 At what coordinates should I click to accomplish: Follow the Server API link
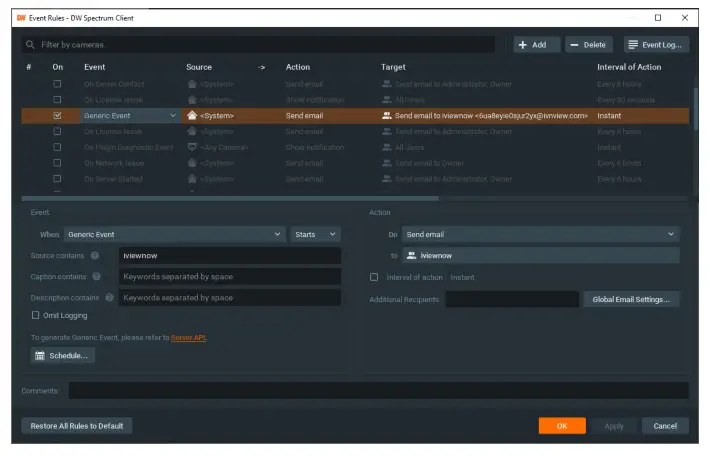pos(188,337)
